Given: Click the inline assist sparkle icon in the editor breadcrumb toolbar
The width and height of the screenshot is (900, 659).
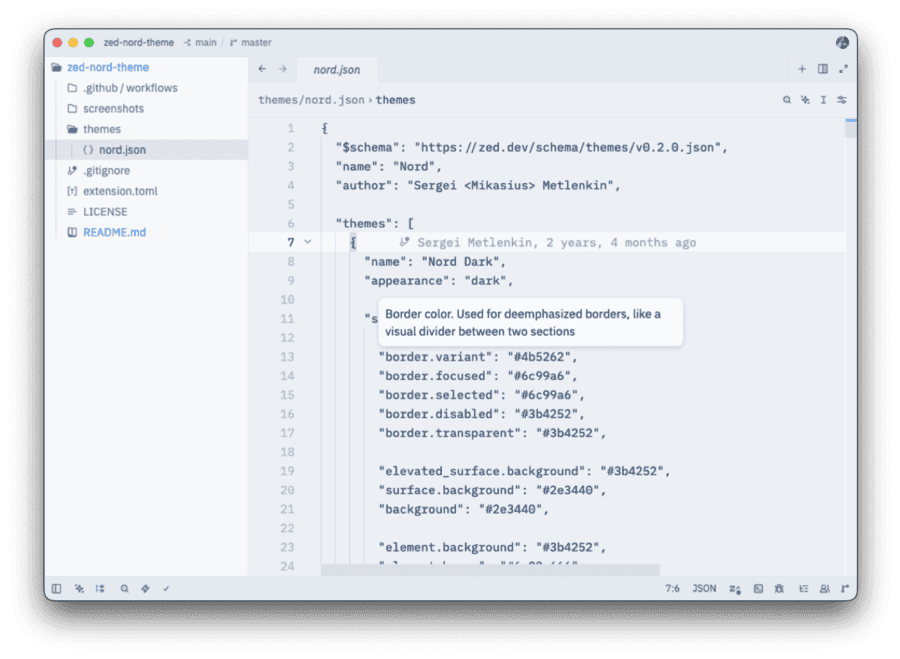Looking at the screenshot, I should point(805,100).
